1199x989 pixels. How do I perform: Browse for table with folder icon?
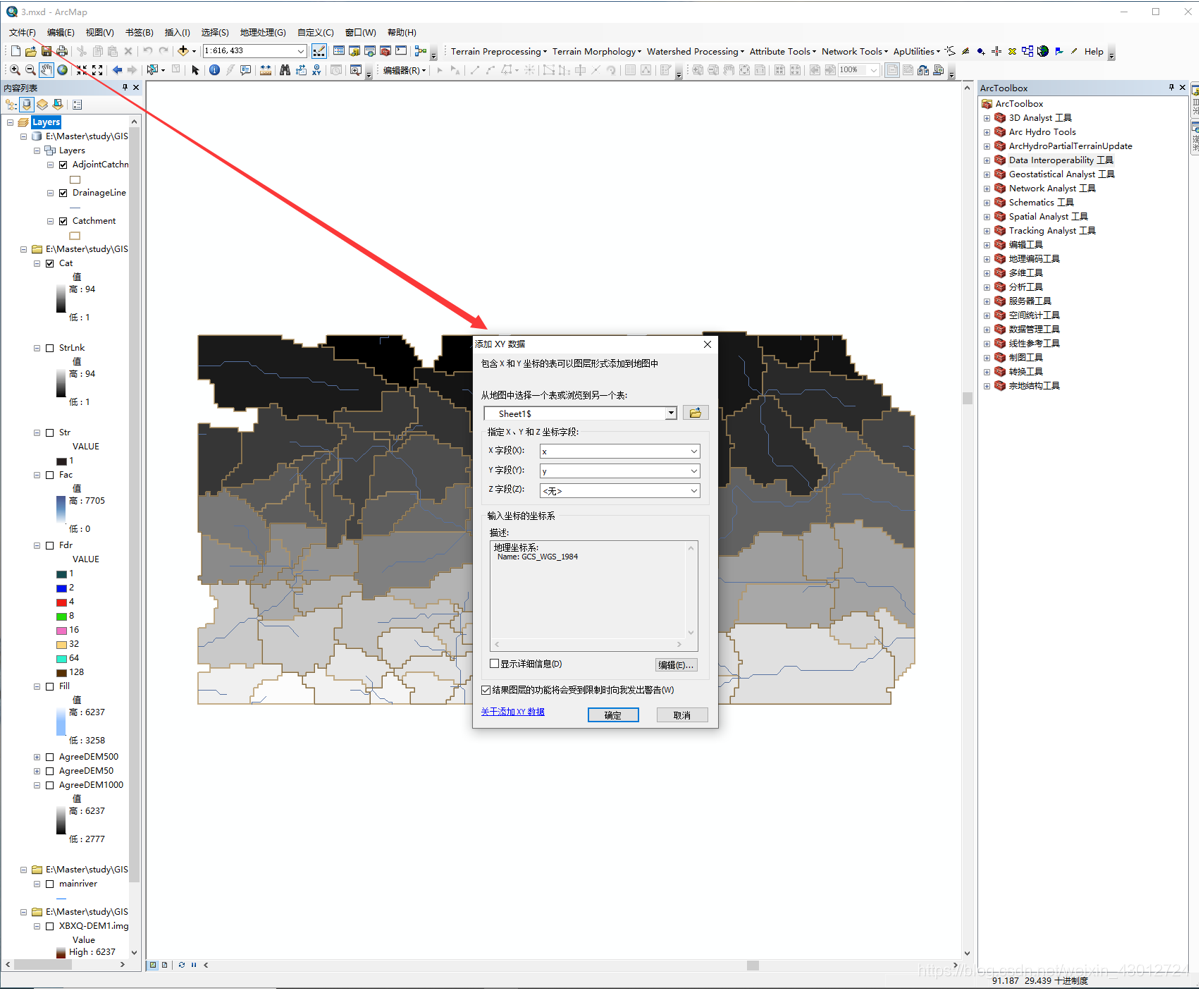695,413
